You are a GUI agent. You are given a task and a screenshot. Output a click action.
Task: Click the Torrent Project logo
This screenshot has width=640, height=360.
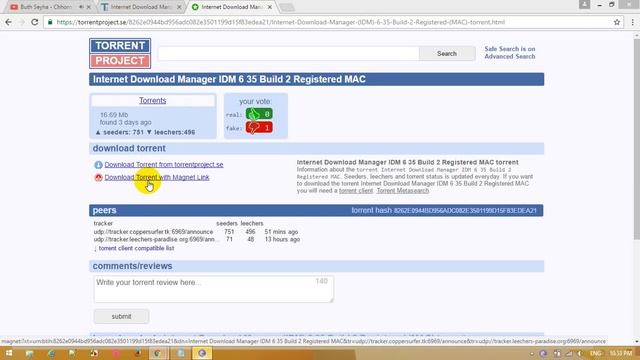tap(120, 53)
